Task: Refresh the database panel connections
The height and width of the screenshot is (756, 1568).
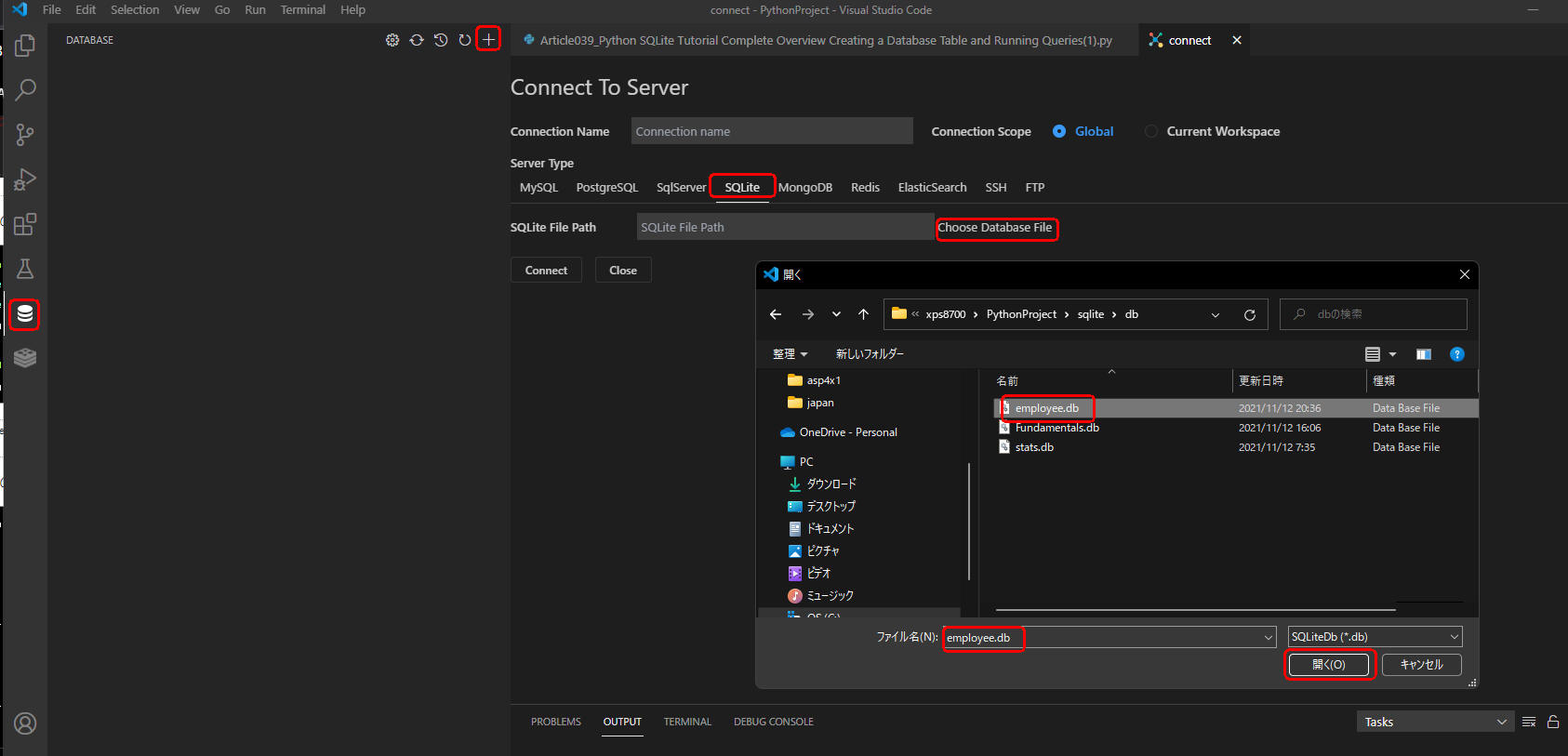Action: click(x=465, y=40)
